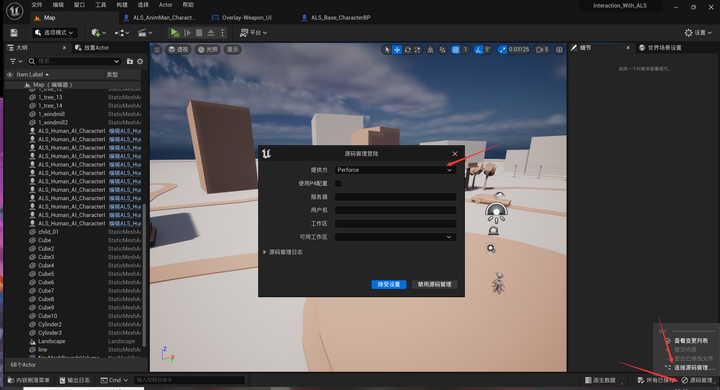
Task: Switch to the Overlay-Weapon_UI tab
Action: click(x=242, y=17)
